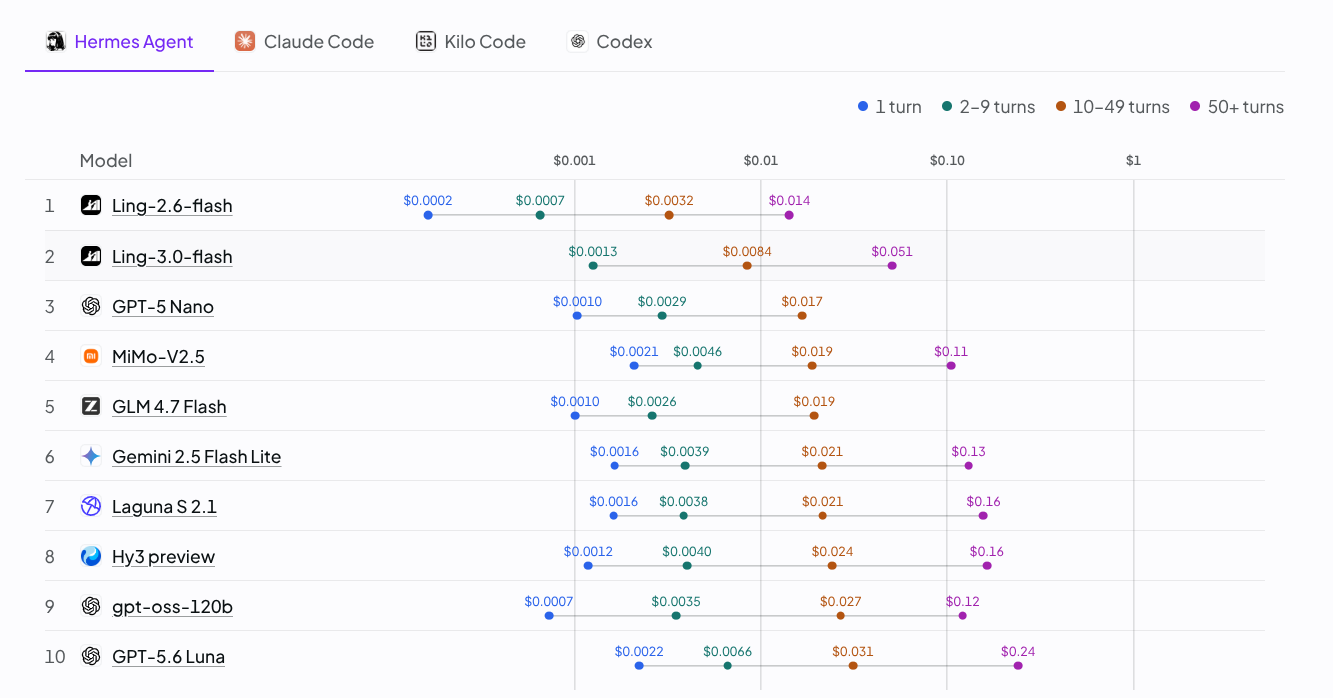
Task: Switch to the Codex tab
Action: pos(610,42)
